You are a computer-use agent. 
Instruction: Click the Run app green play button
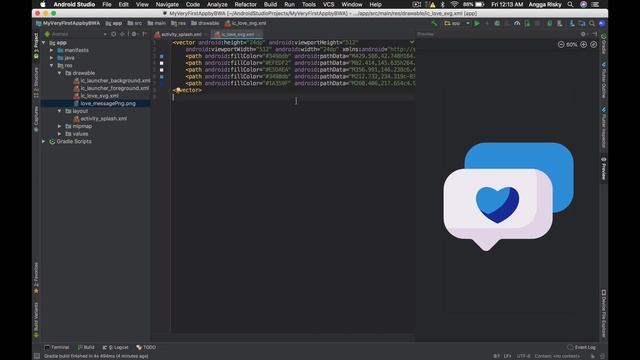click(477, 24)
